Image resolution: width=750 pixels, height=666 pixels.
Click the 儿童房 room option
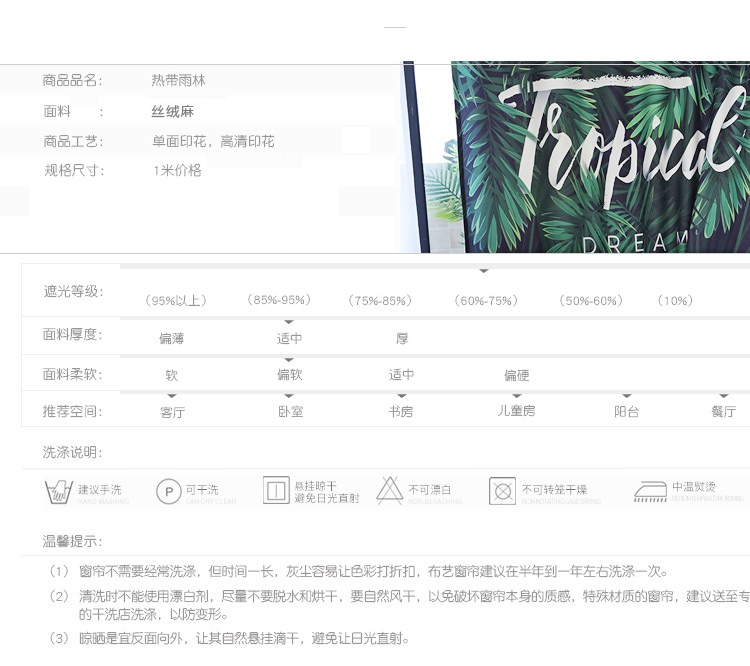pos(517,411)
